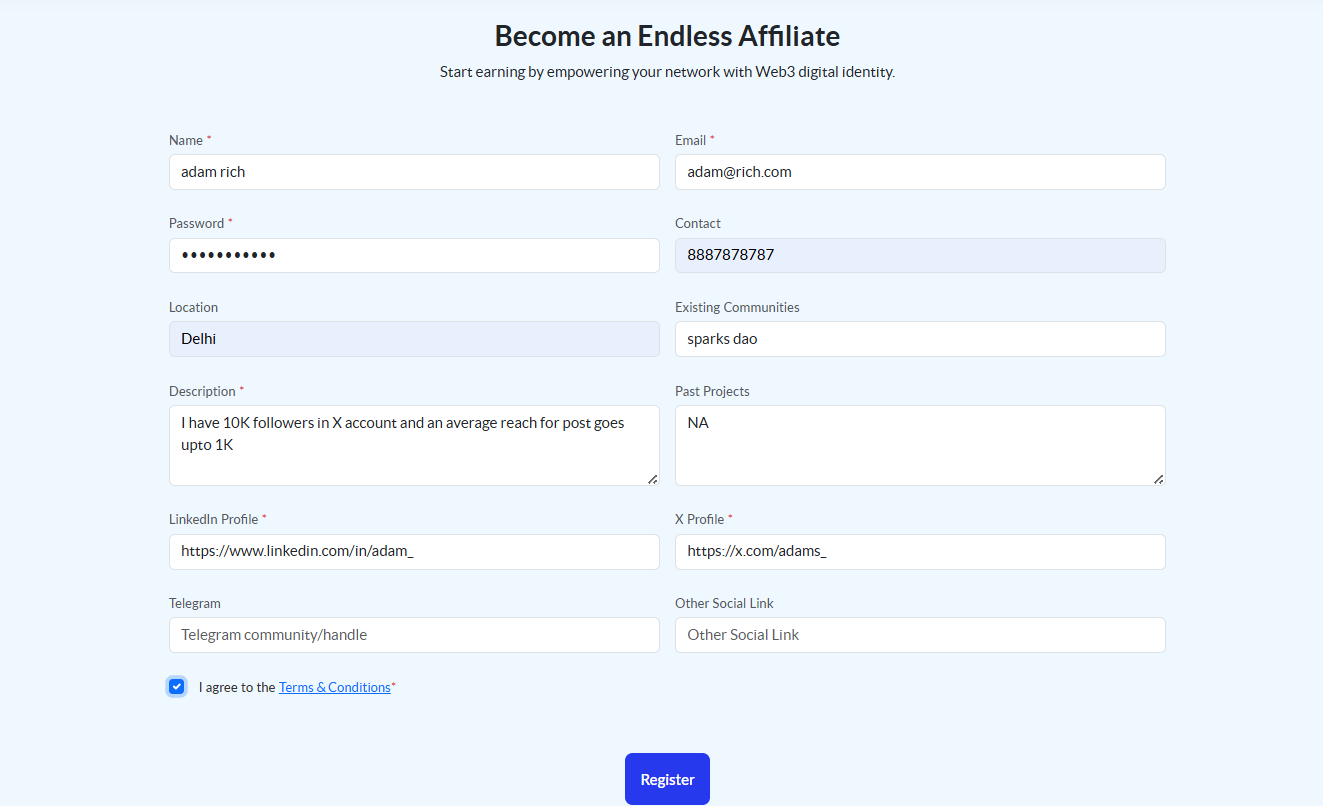
Task: Focus the Past Projects text area
Action: 920,445
